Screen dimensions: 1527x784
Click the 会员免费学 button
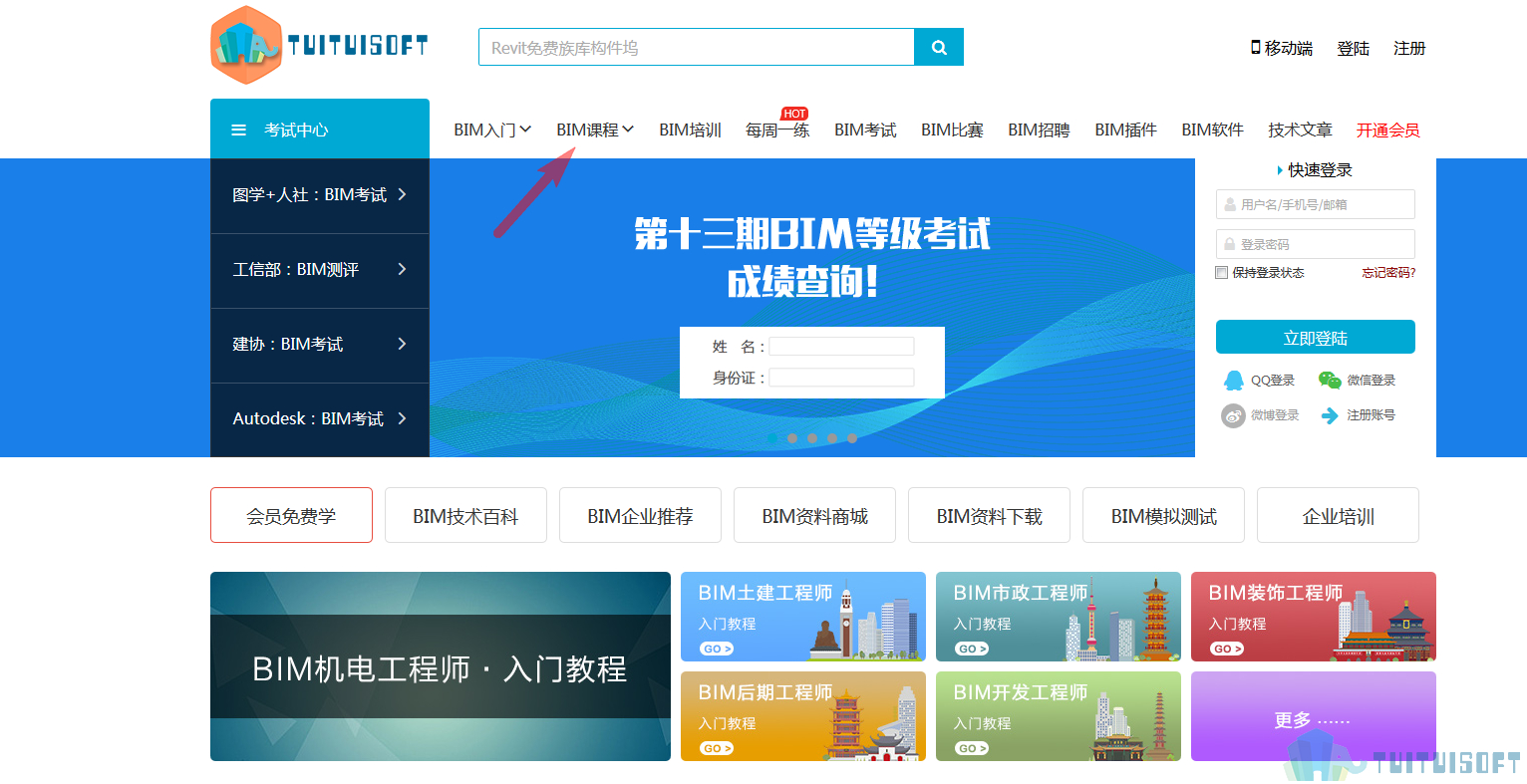[x=291, y=515]
